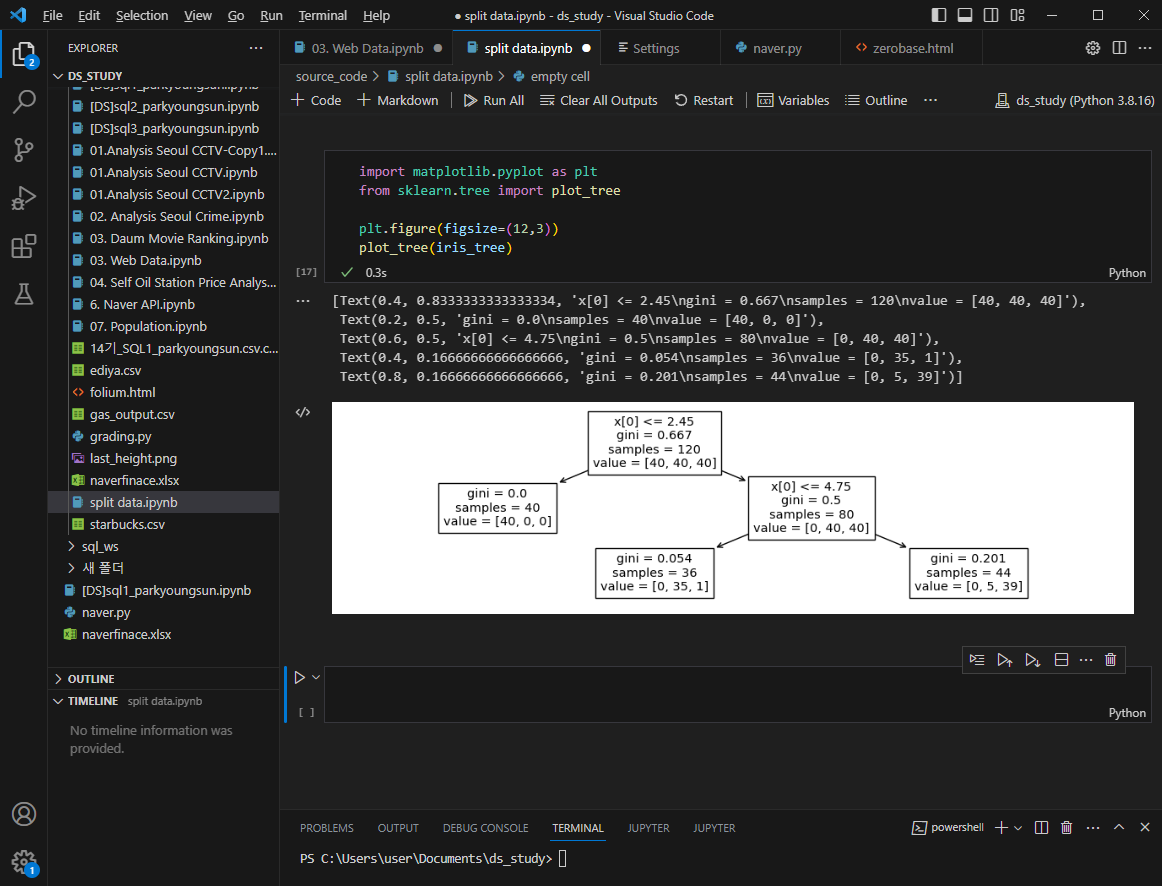Open the PROBLEMS panel tab

point(327,828)
